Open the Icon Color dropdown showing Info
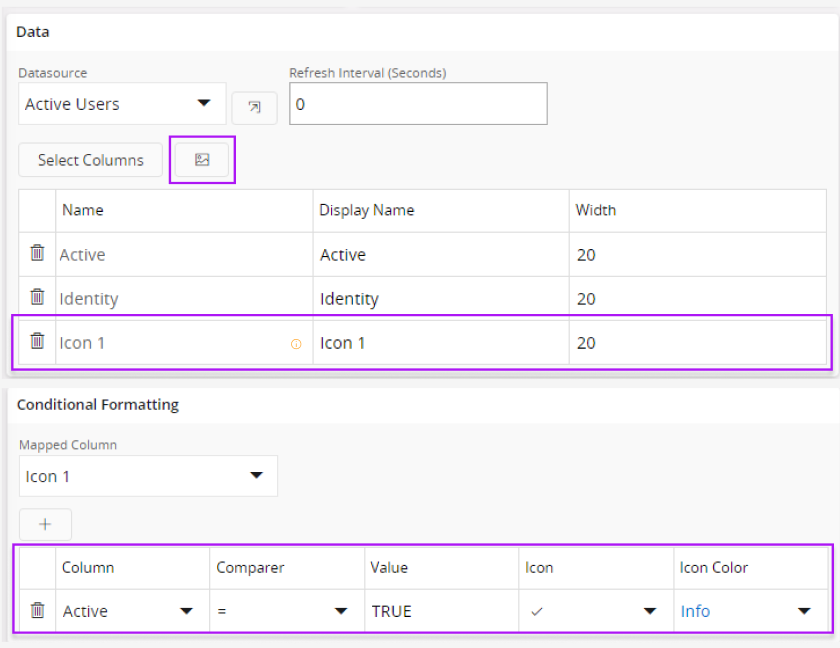840x648 pixels. [x=751, y=610]
